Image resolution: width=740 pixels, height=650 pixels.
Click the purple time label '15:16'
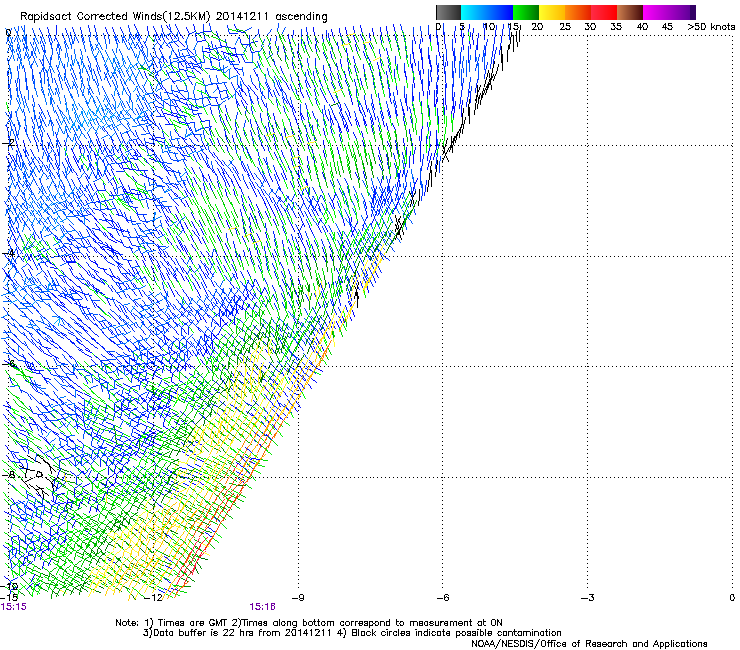pos(262,607)
